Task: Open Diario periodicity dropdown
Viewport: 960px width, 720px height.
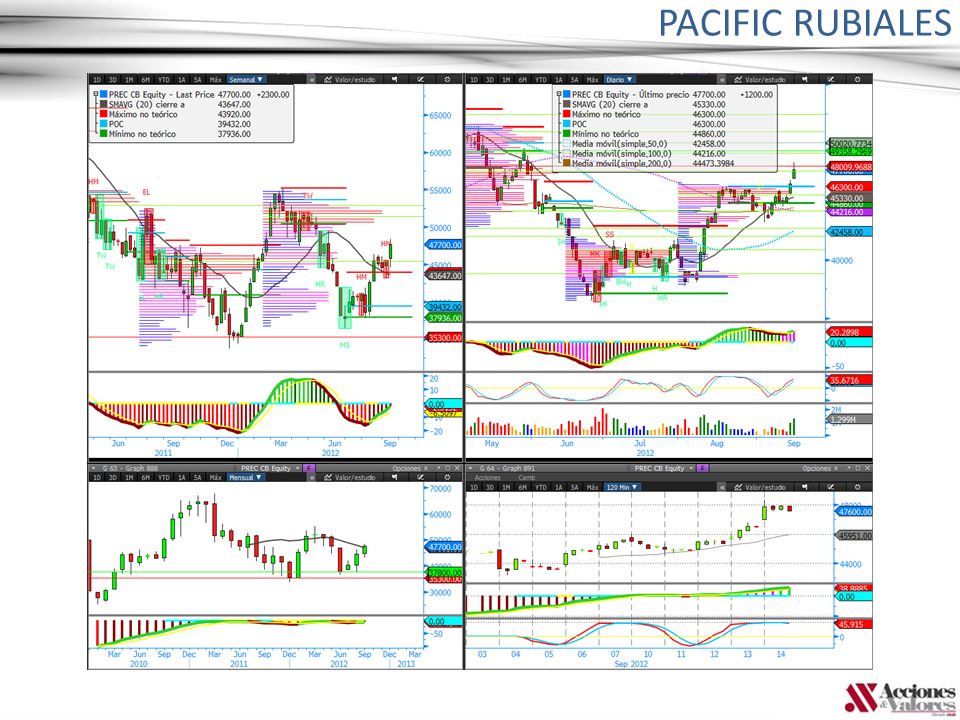Action: (619, 80)
